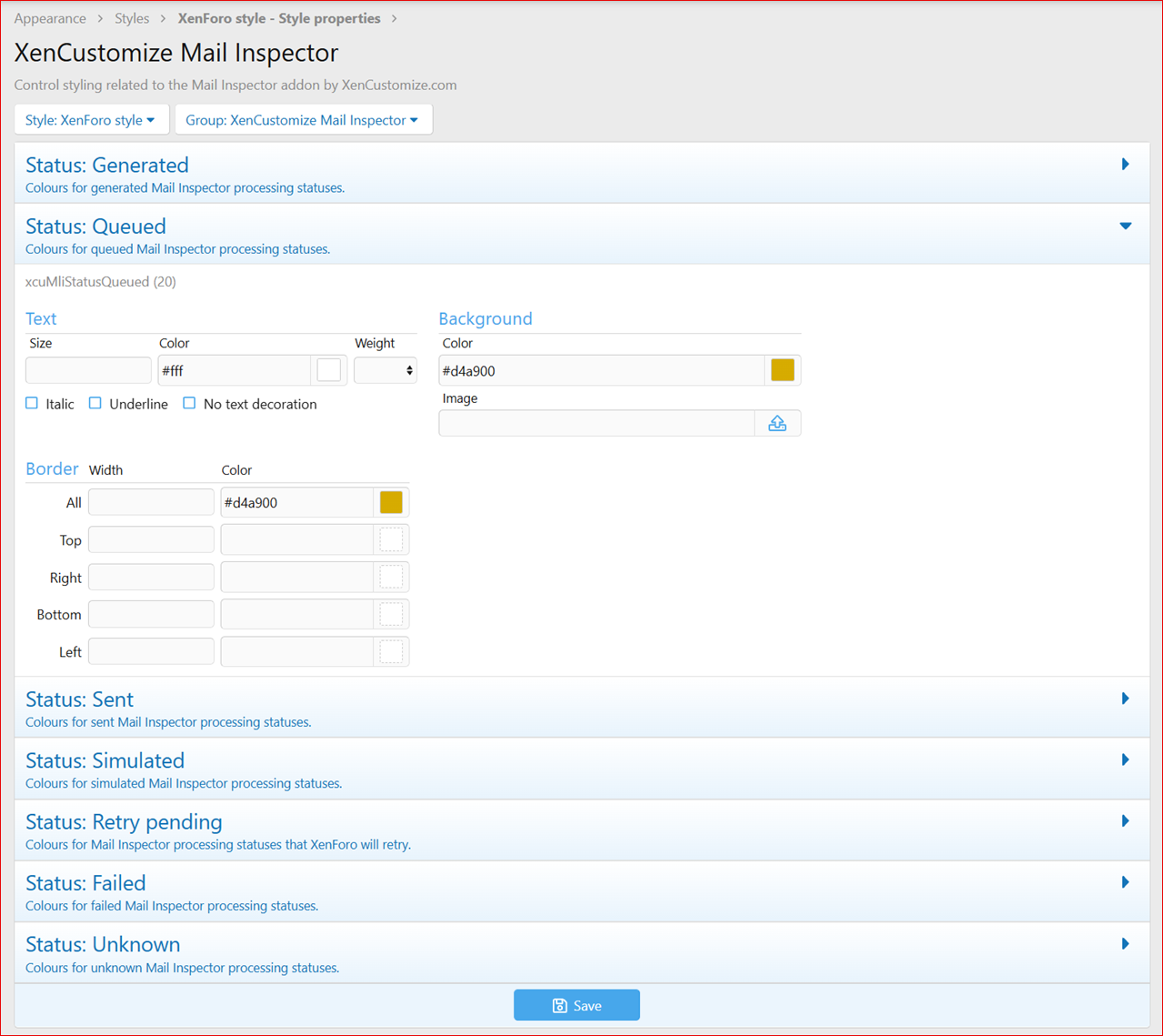
Task: Click the Left border Width field
Action: click(151, 651)
